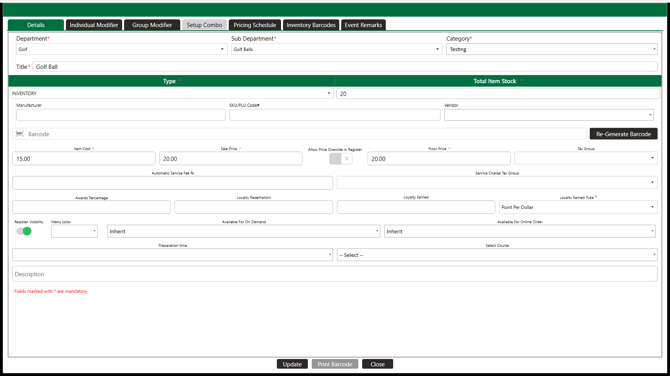Image resolution: width=670 pixels, height=376 pixels.
Task: Open the Sub Department dropdown
Action: click(337, 49)
